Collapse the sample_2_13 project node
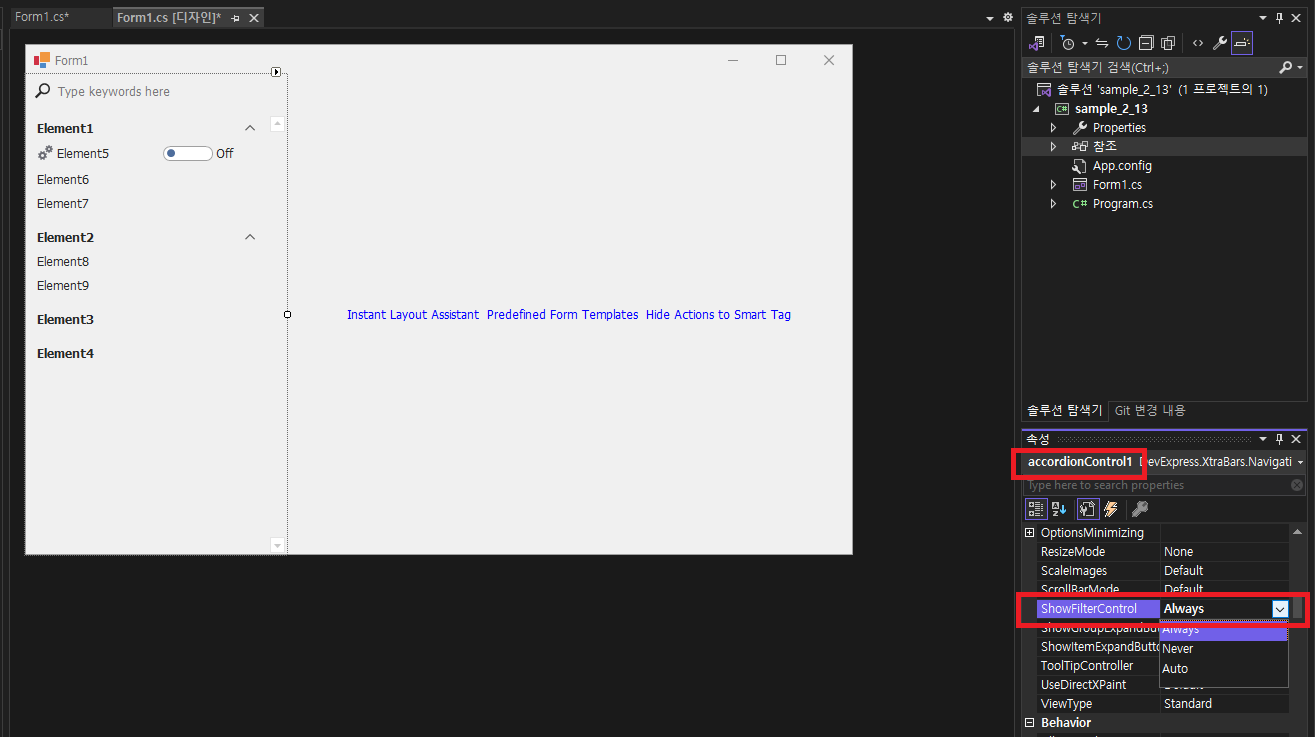1315x737 pixels. click(1036, 108)
